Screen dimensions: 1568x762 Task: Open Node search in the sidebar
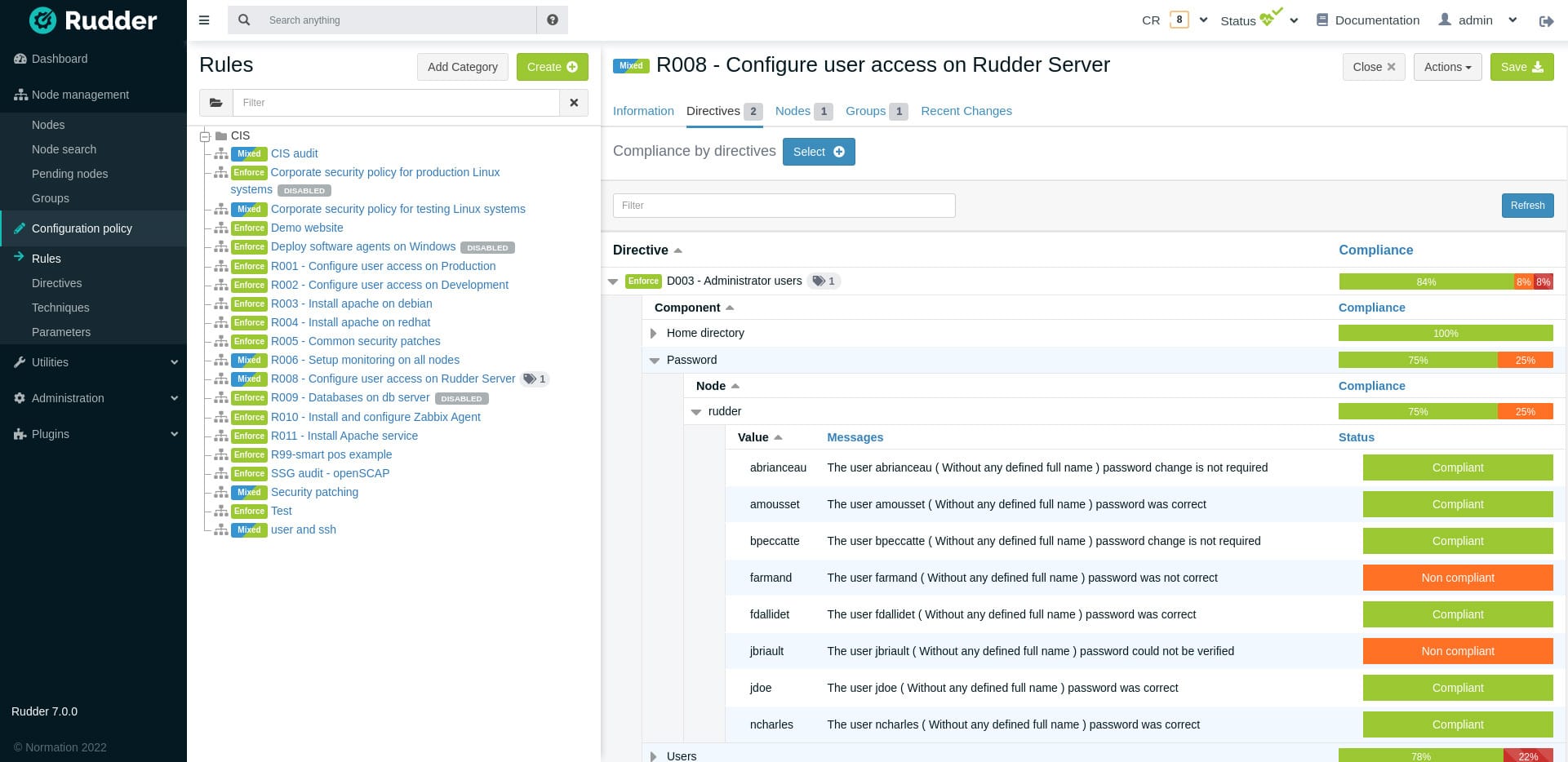point(64,149)
